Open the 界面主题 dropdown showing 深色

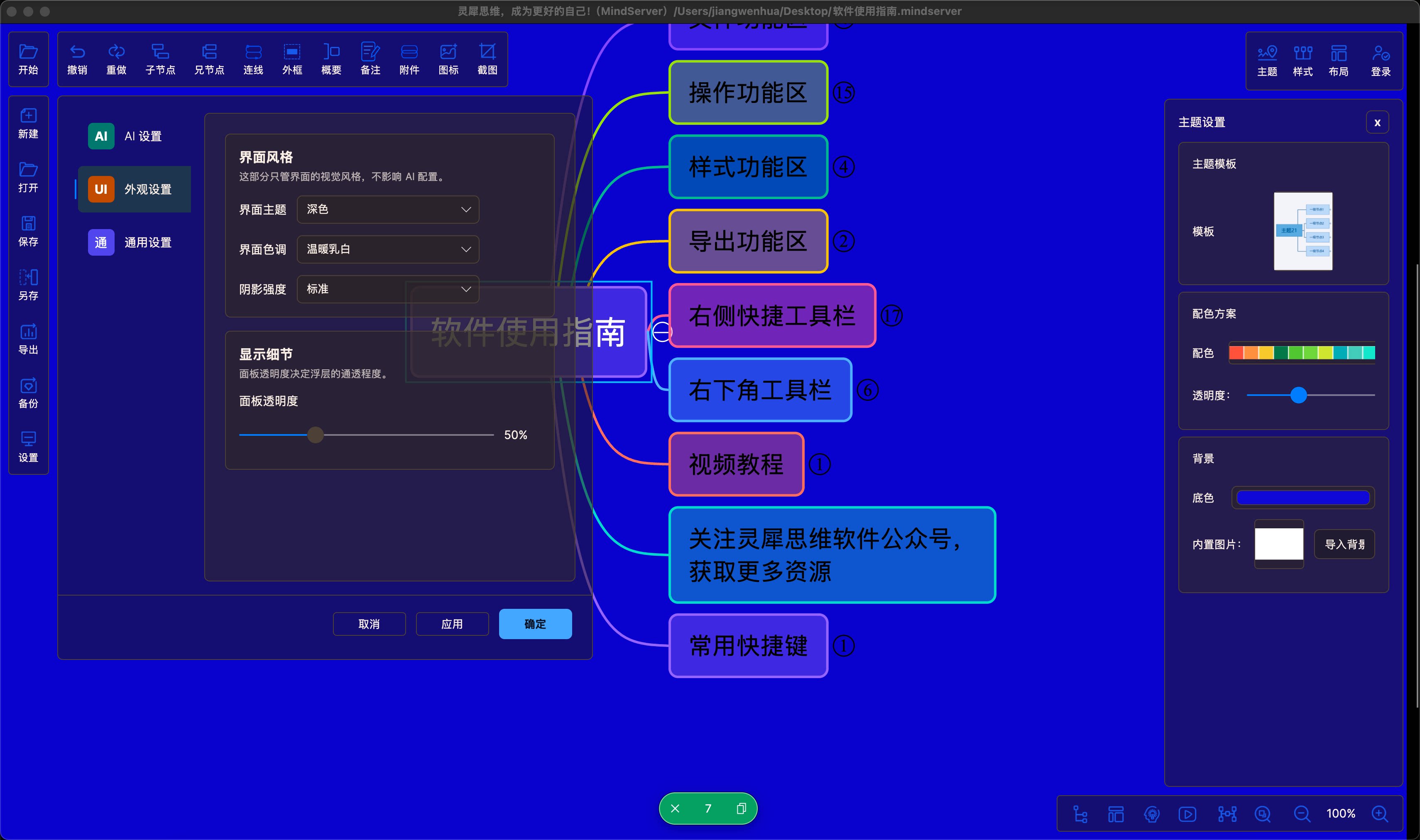(388, 210)
